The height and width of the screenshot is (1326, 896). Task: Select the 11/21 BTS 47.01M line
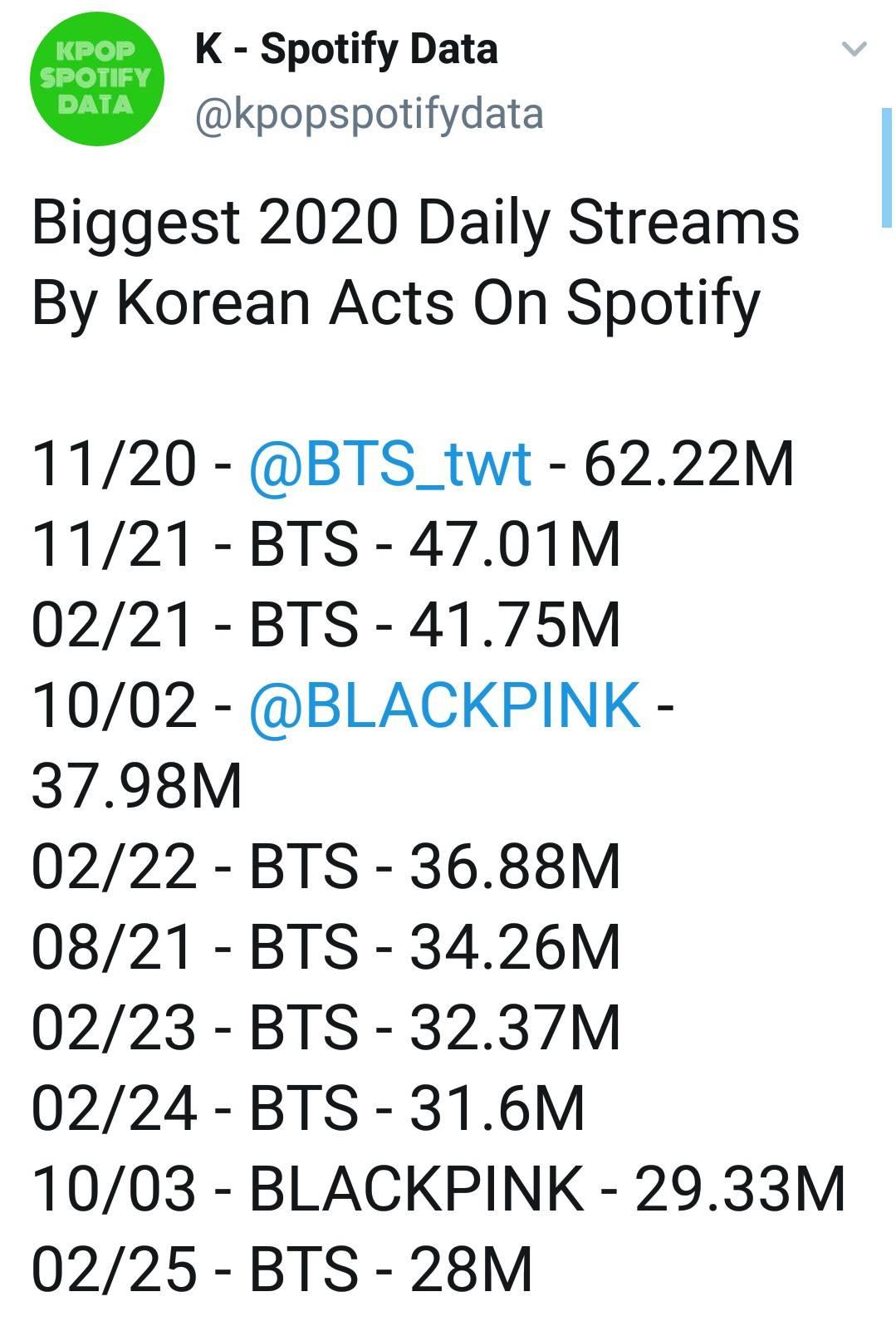(x=326, y=544)
